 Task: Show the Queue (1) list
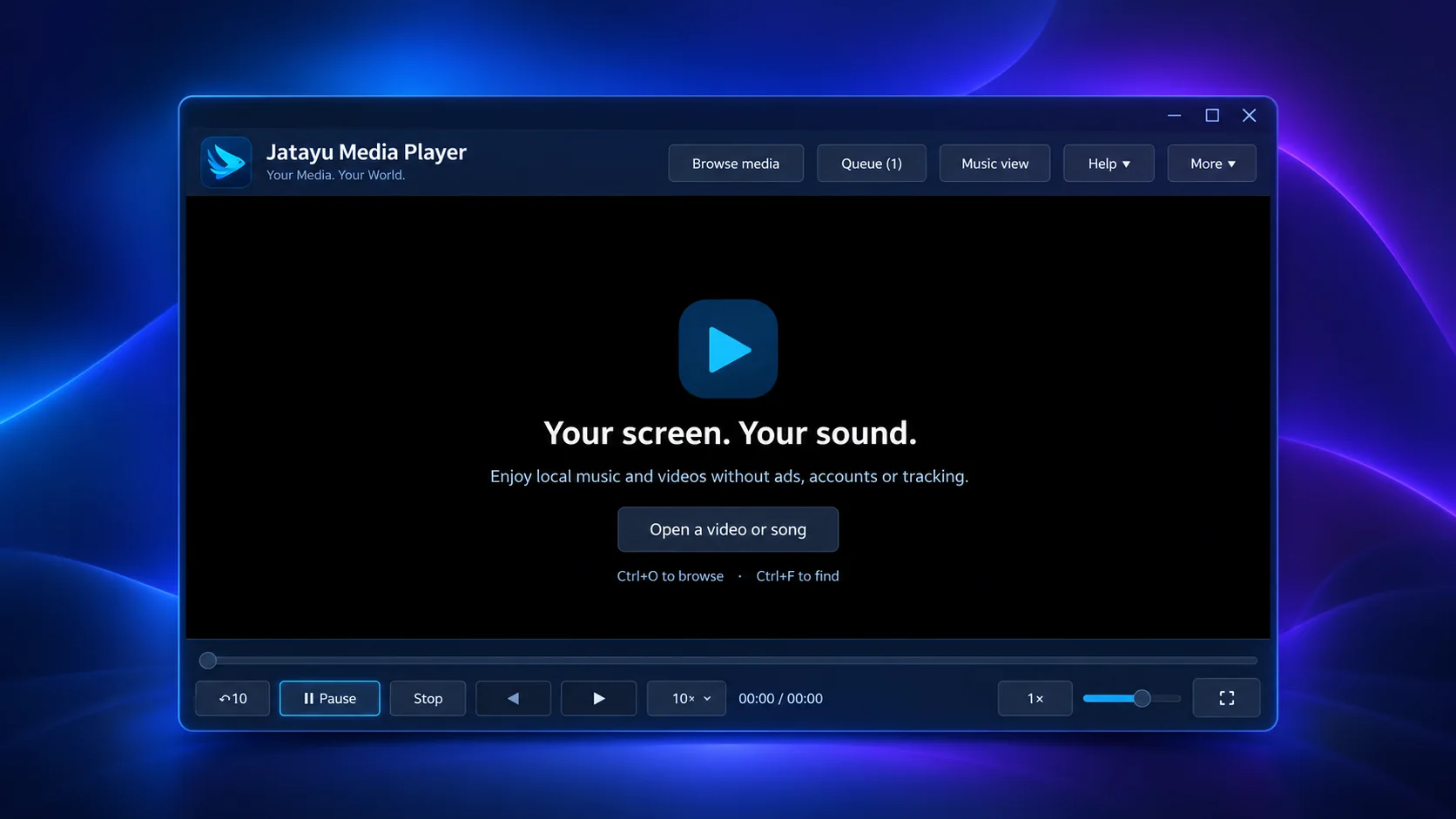coord(871,164)
